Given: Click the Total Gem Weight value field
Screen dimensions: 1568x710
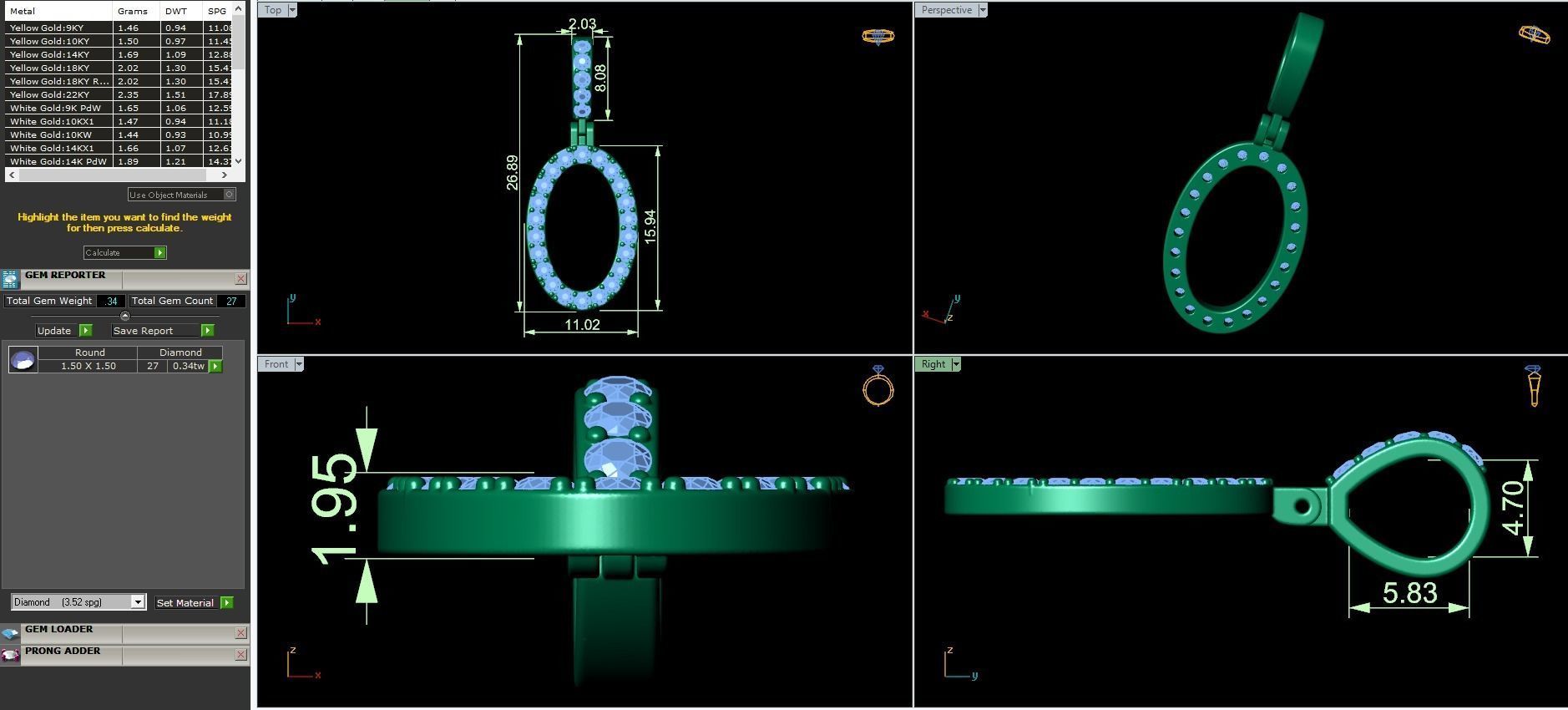Looking at the screenshot, I should 111,301.
